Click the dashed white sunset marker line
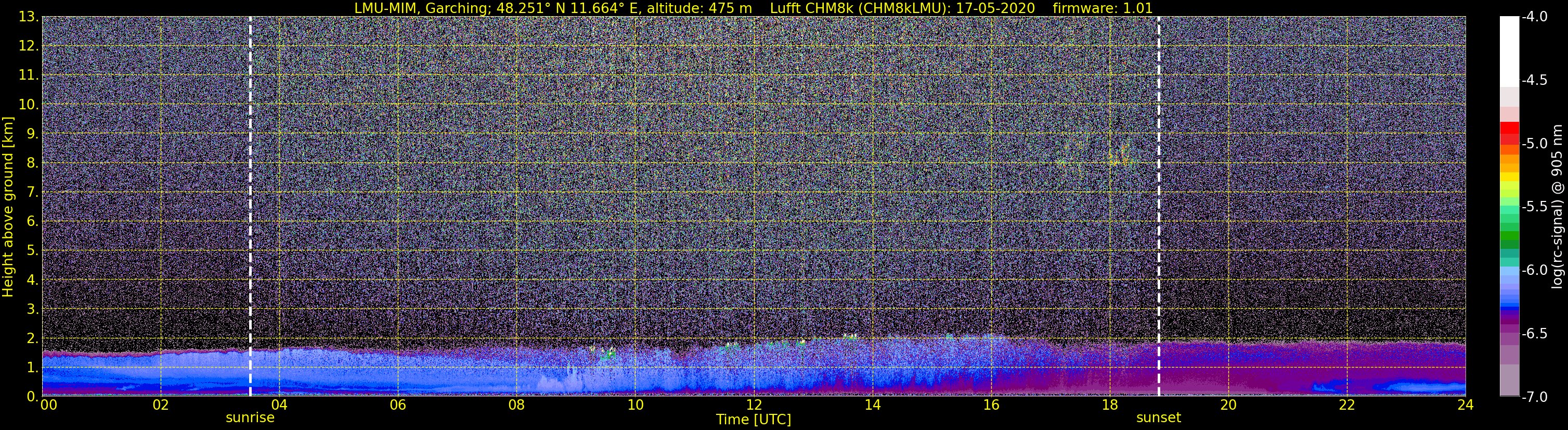The height and width of the screenshot is (430, 1568). 1158,207
